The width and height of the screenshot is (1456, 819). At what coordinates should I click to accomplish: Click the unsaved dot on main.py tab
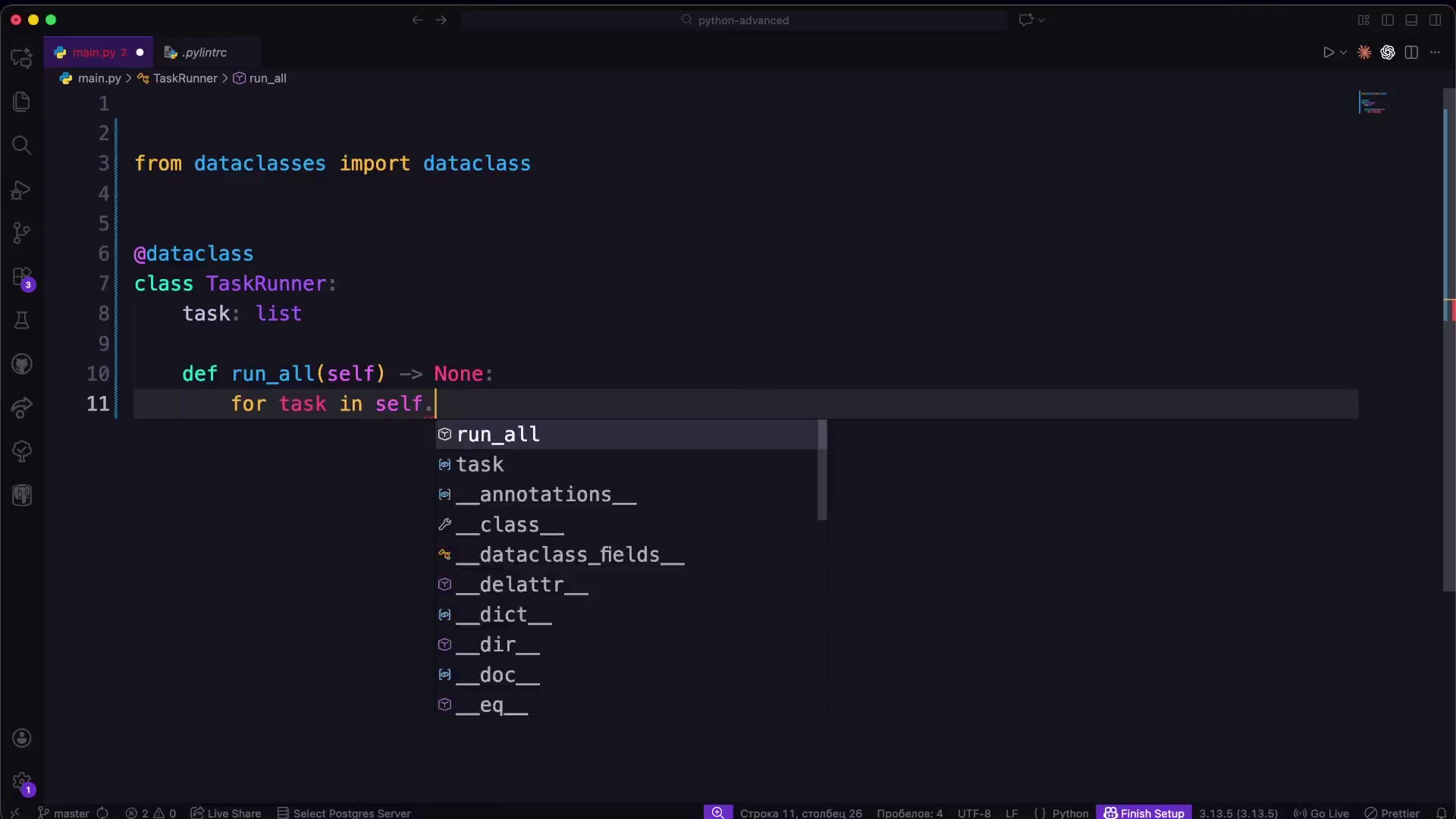pos(140,52)
